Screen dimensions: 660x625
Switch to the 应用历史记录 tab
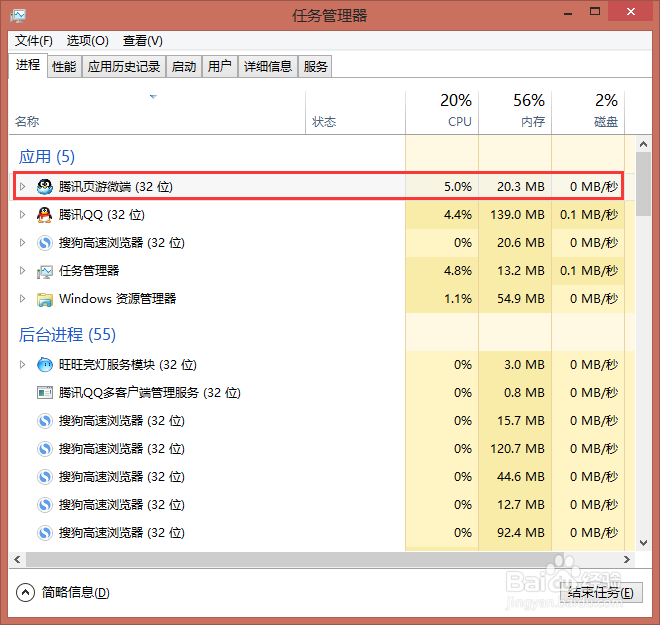[x=124, y=66]
